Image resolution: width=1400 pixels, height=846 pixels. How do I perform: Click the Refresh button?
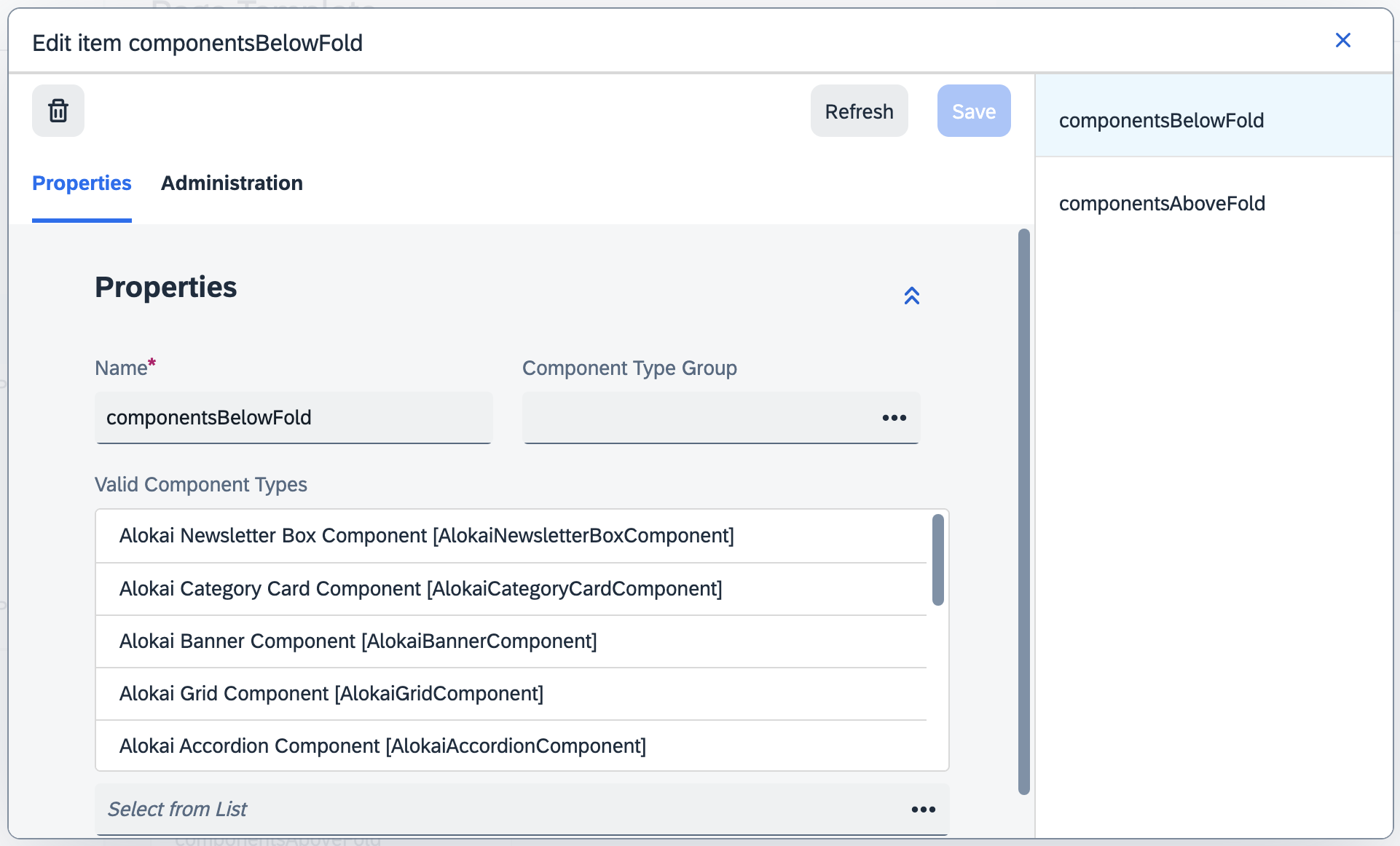[x=859, y=111]
